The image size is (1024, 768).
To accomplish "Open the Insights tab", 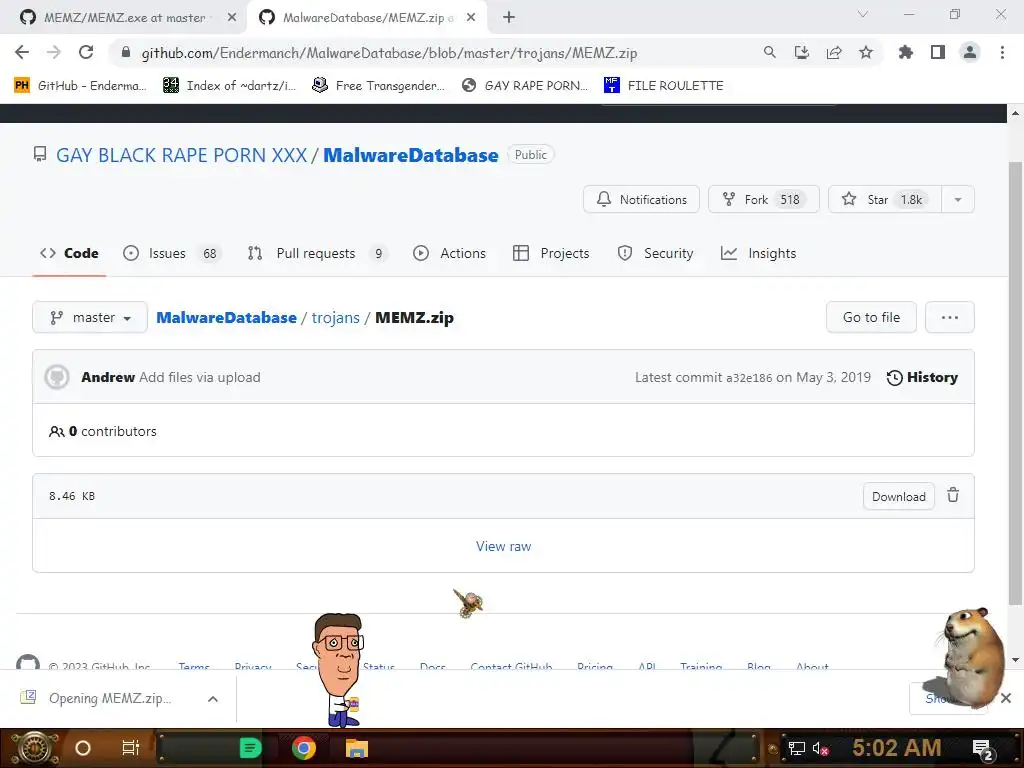I will coord(759,253).
